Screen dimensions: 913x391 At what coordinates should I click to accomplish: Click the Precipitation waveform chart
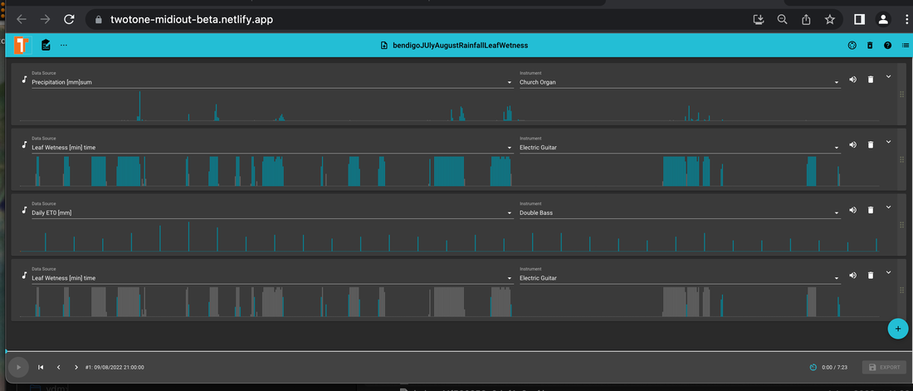450,105
